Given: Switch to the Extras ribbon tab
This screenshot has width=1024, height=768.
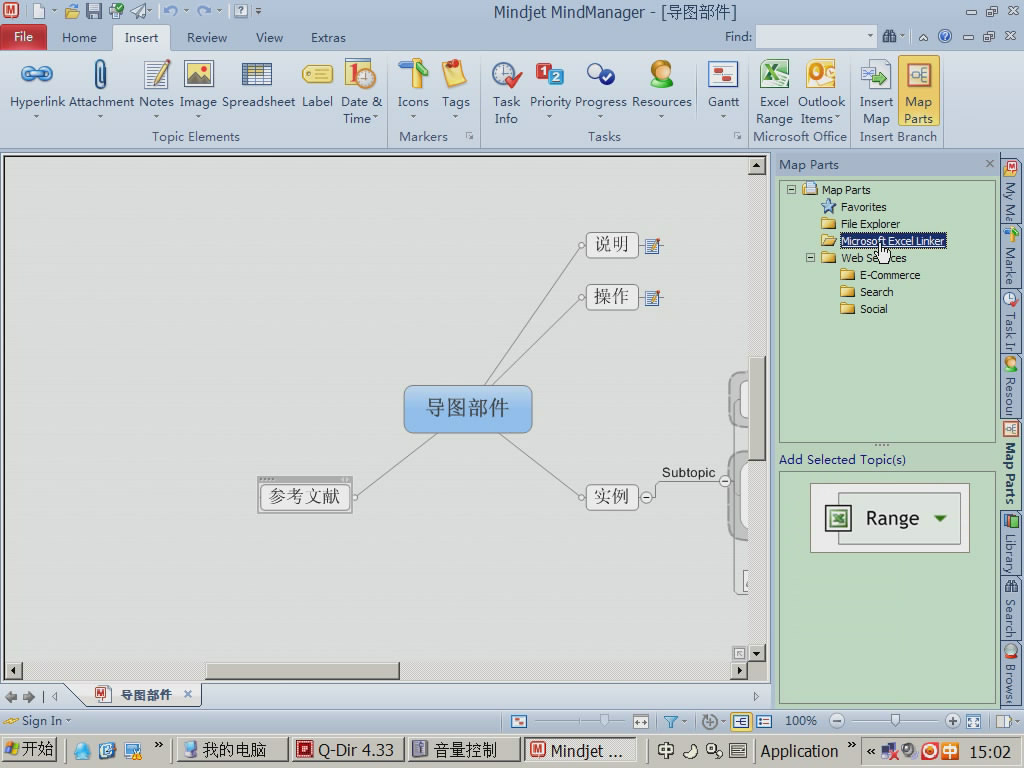Looking at the screenshot, I should 328,38.
